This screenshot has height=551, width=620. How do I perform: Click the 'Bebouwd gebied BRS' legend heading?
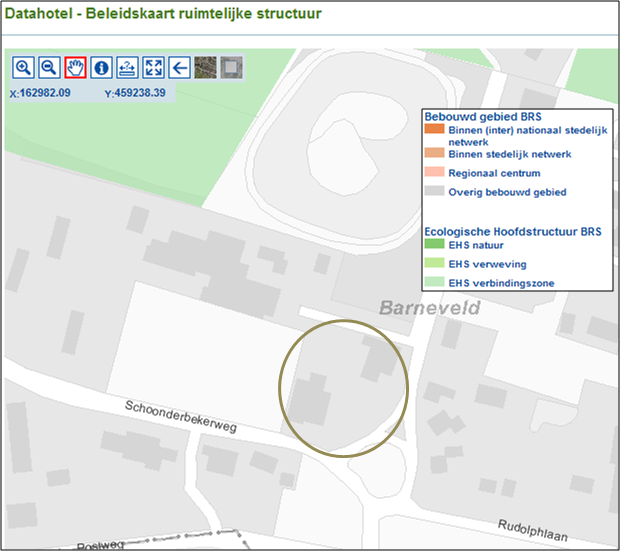[x=483, y=117]
